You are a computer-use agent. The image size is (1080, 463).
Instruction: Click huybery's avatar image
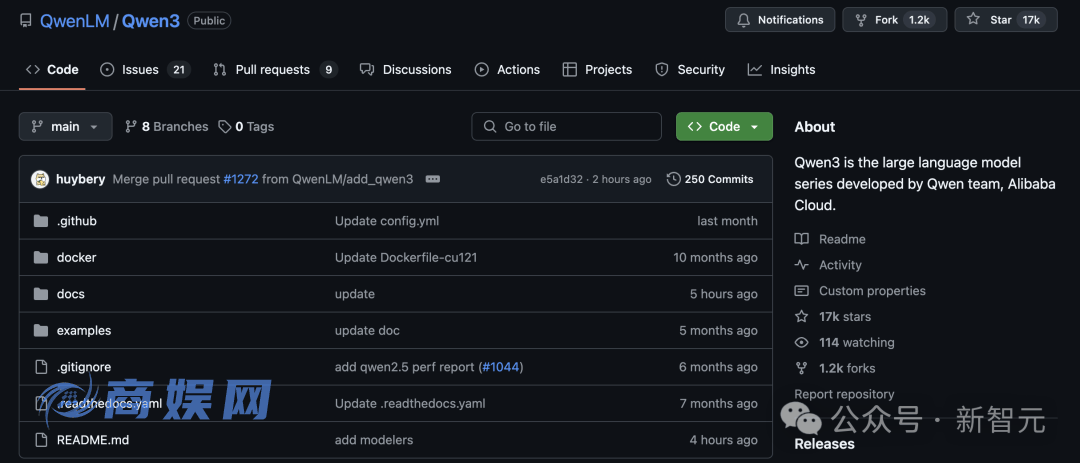tap(40, 179)
